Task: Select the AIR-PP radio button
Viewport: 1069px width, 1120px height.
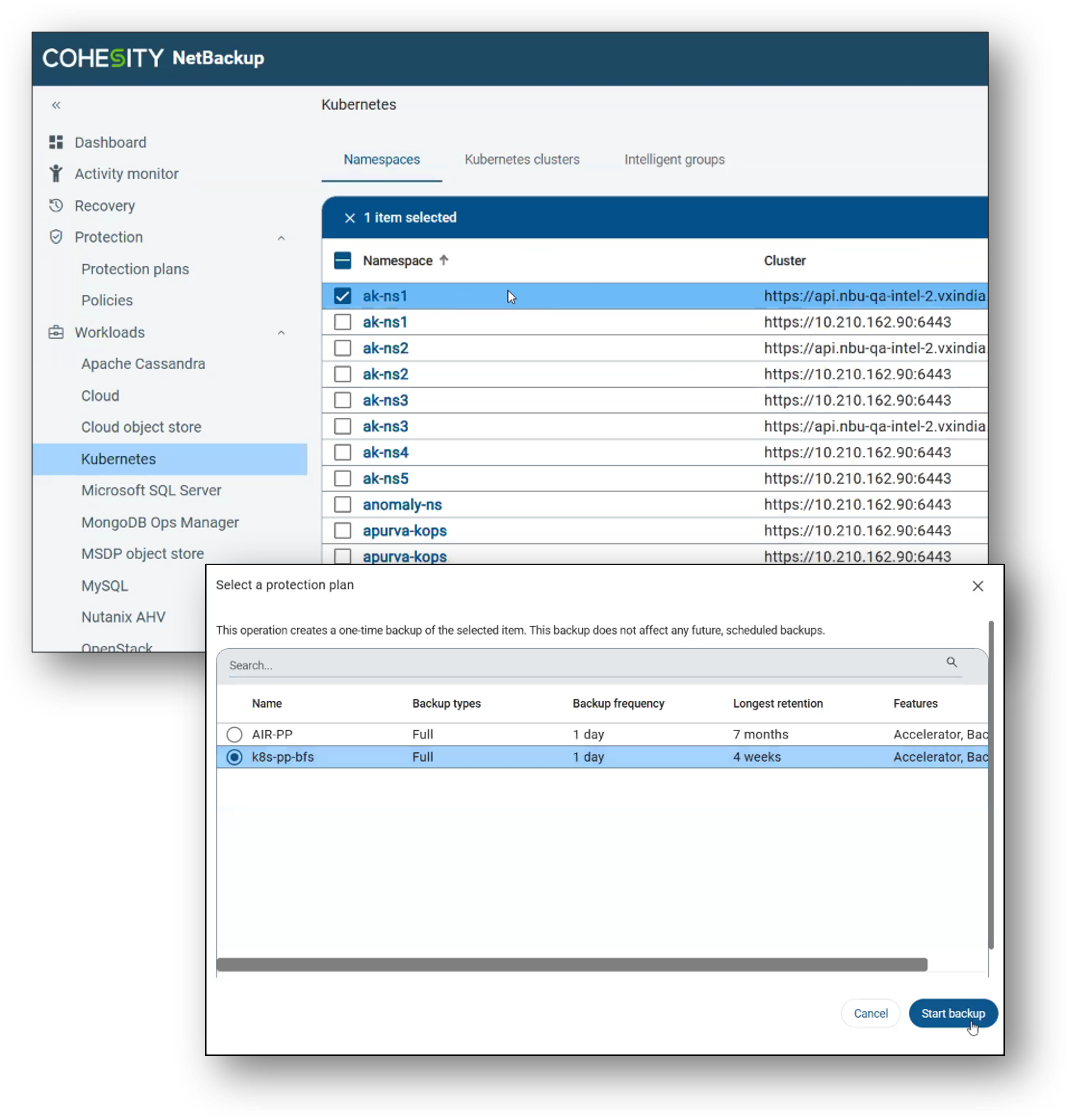Action: coord(234,734)
